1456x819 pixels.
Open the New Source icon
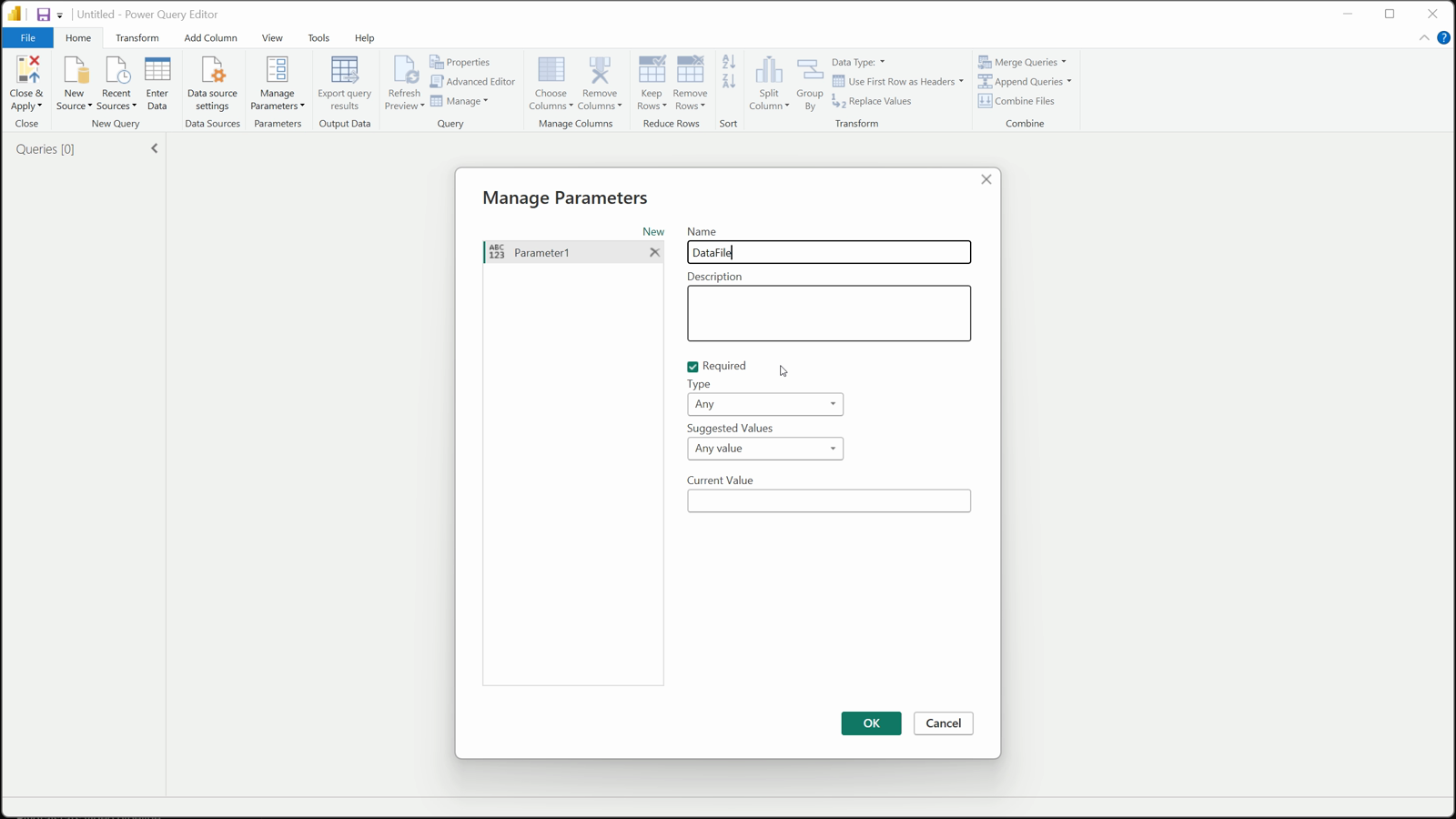coord(75,70)
